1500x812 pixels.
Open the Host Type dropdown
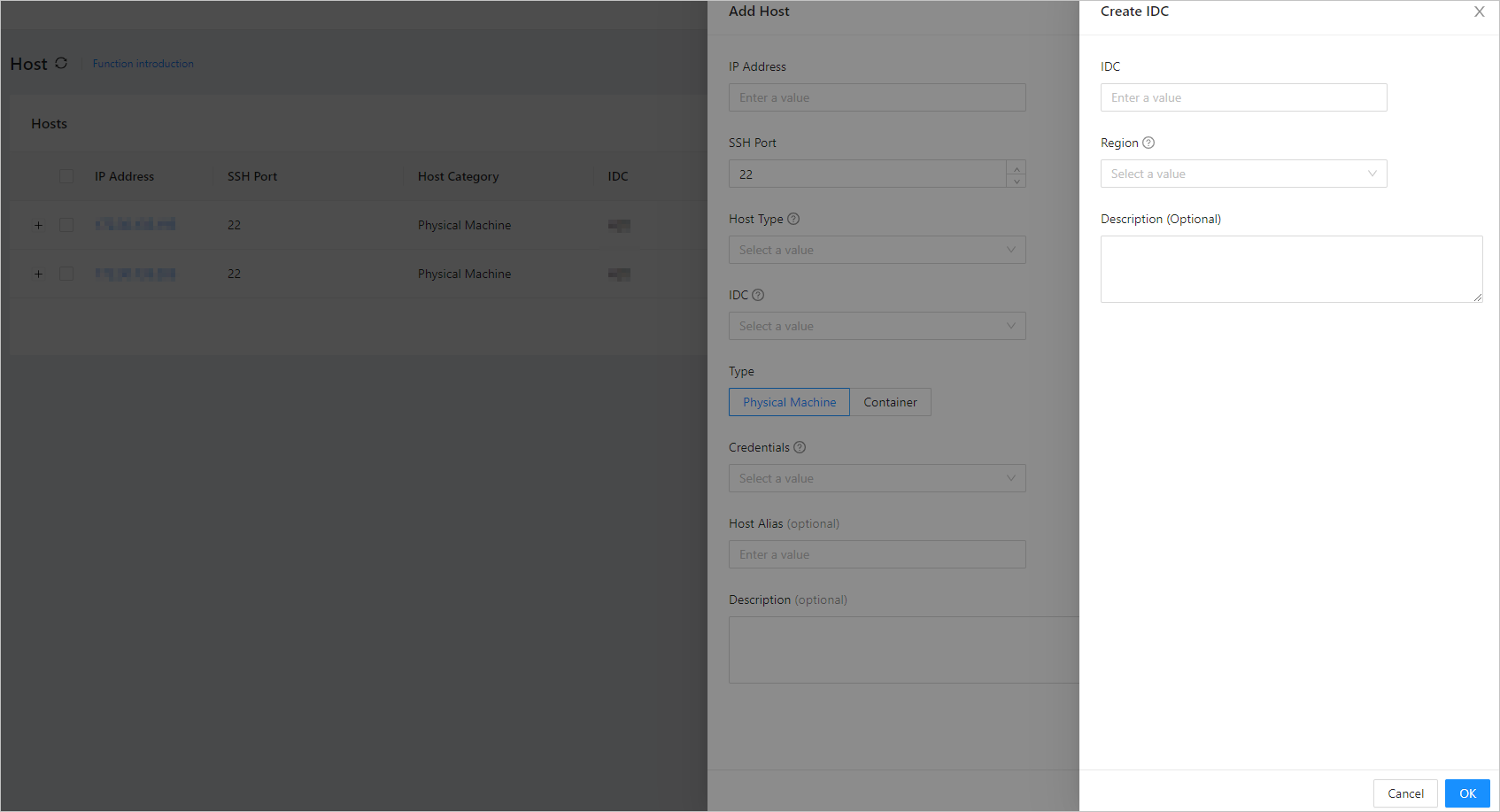coord(877,250)
